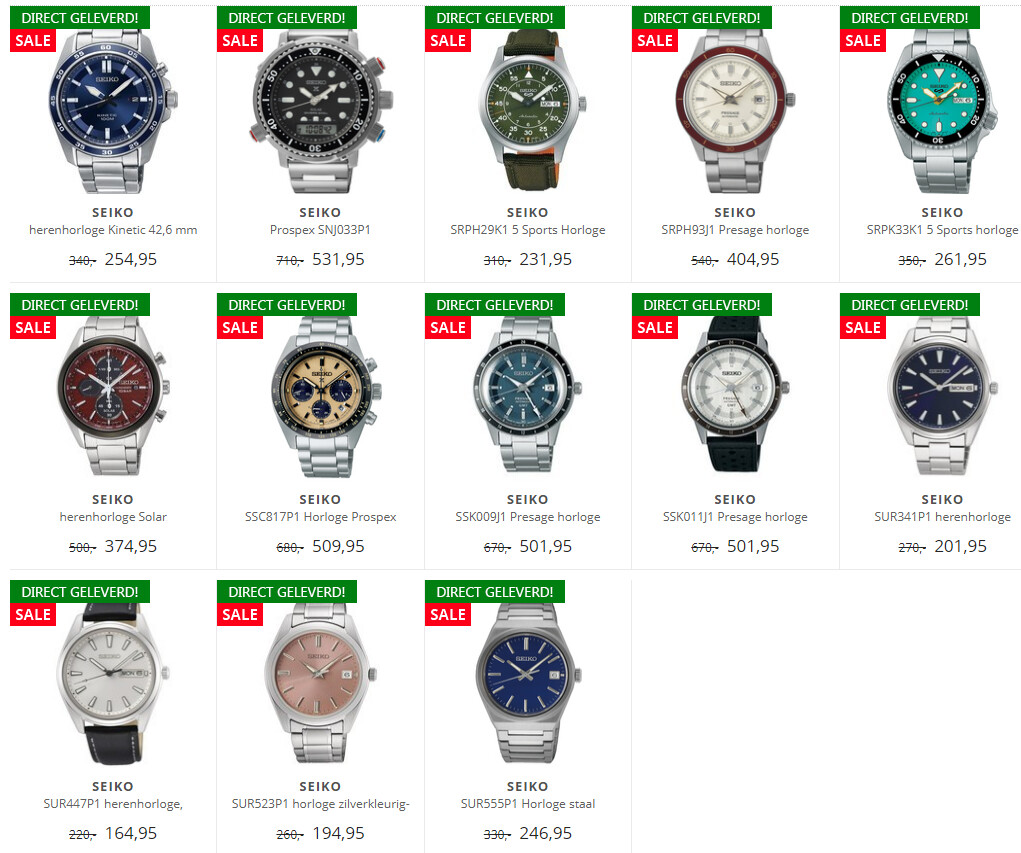Select the SSK011J1 Presage horloge title
The width and height of the screenshot is (1021, 853).
[x=734, y=517]
